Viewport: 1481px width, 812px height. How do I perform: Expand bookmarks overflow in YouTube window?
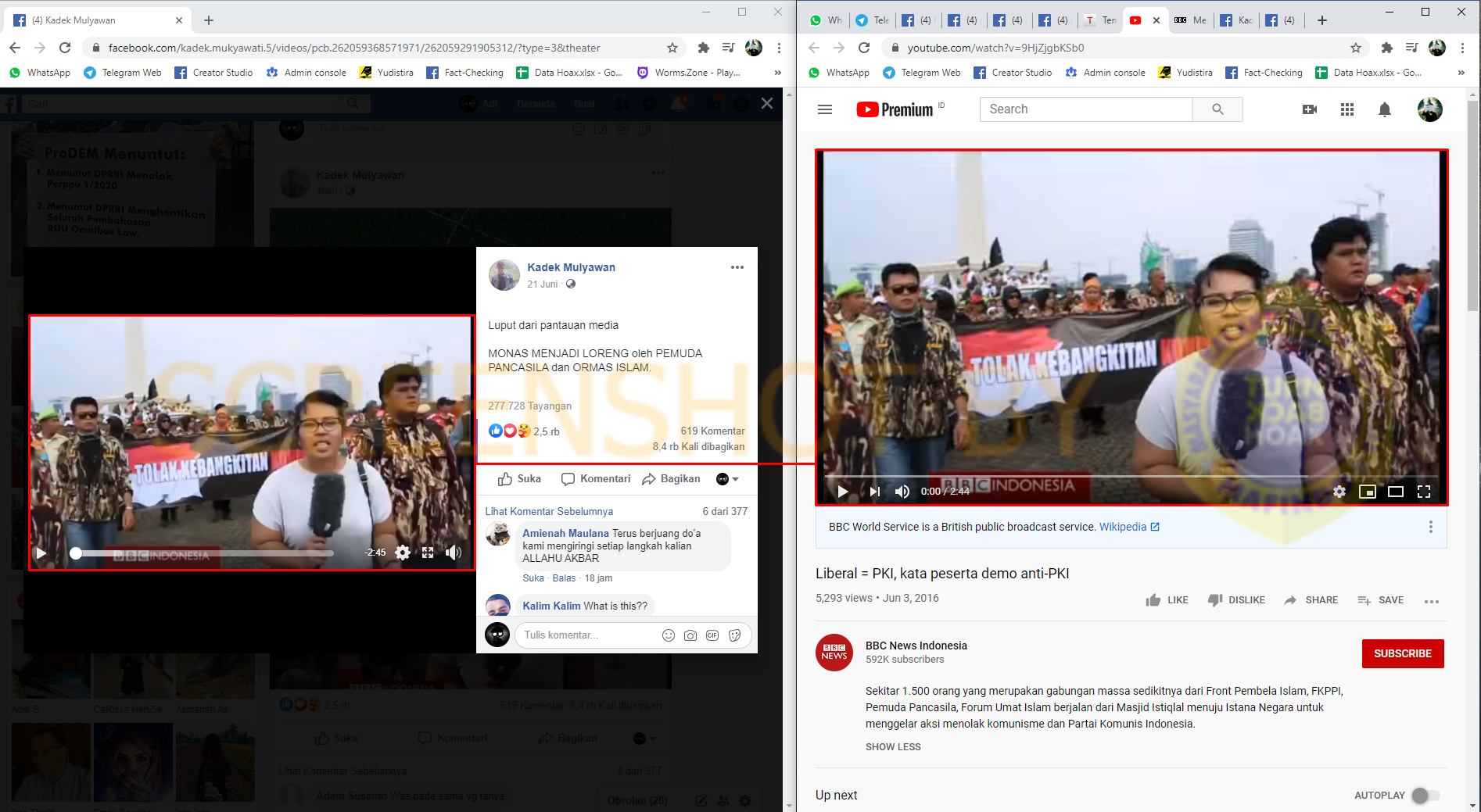coord(1461,73)
